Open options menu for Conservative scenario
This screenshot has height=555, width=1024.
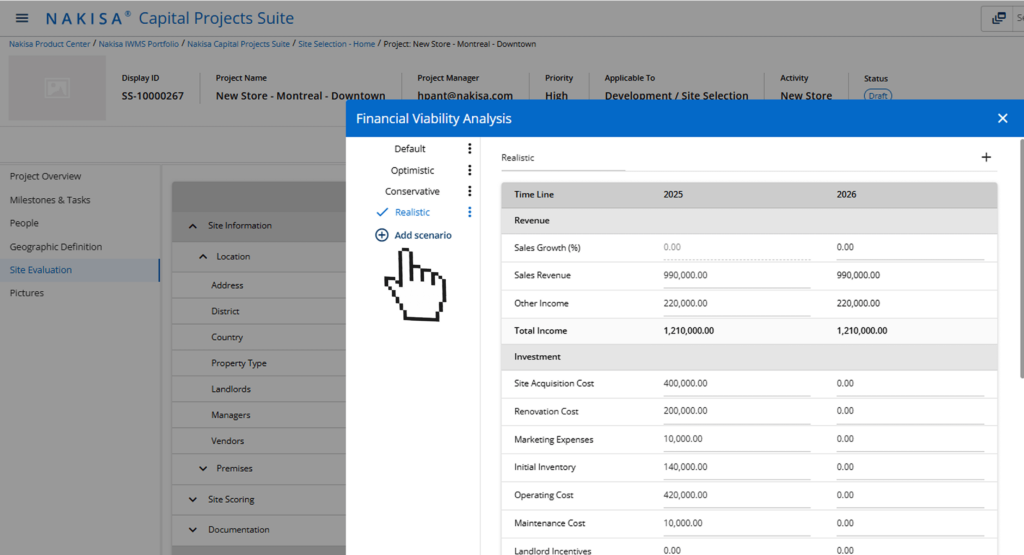(x=470, y=191)
